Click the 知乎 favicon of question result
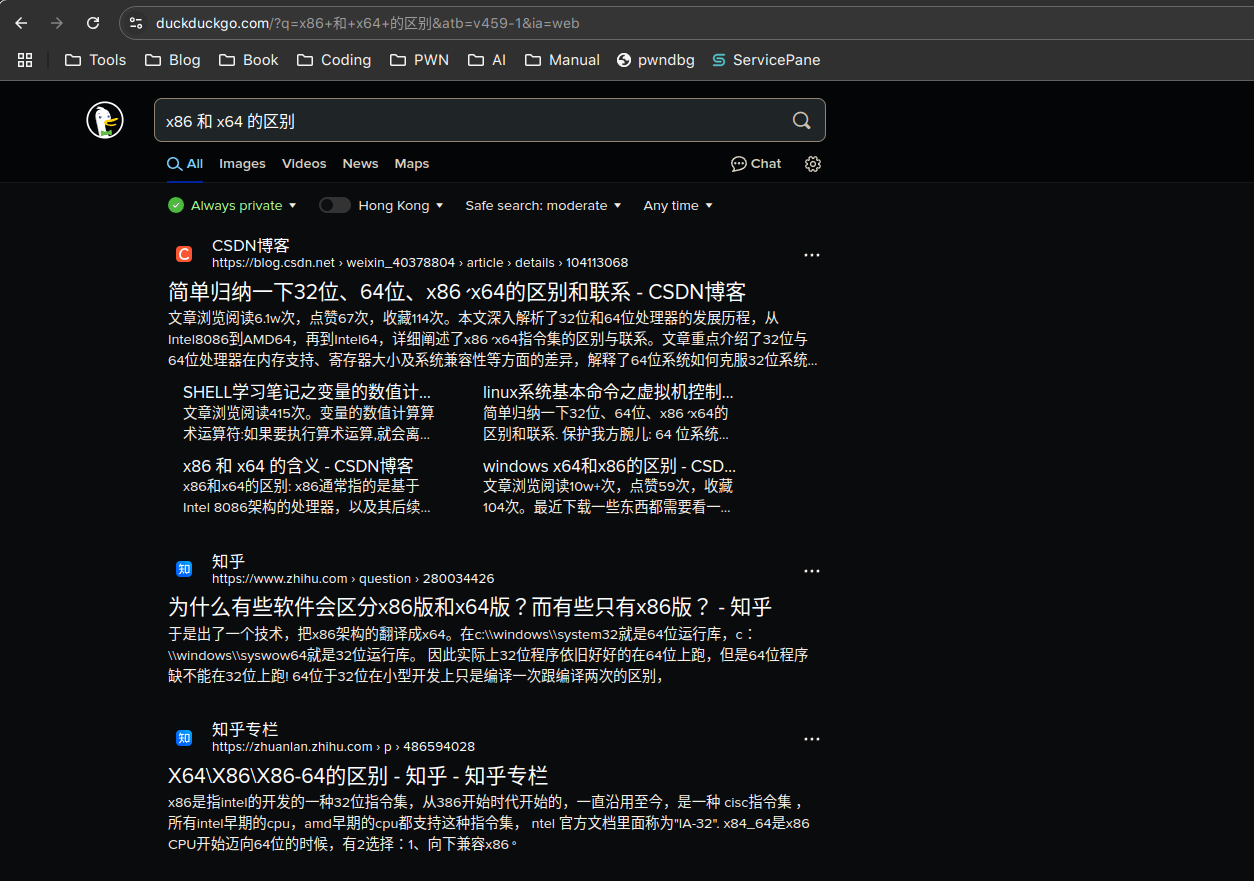Viewport: 1254px width, 881px height. (x=184, y=569)
